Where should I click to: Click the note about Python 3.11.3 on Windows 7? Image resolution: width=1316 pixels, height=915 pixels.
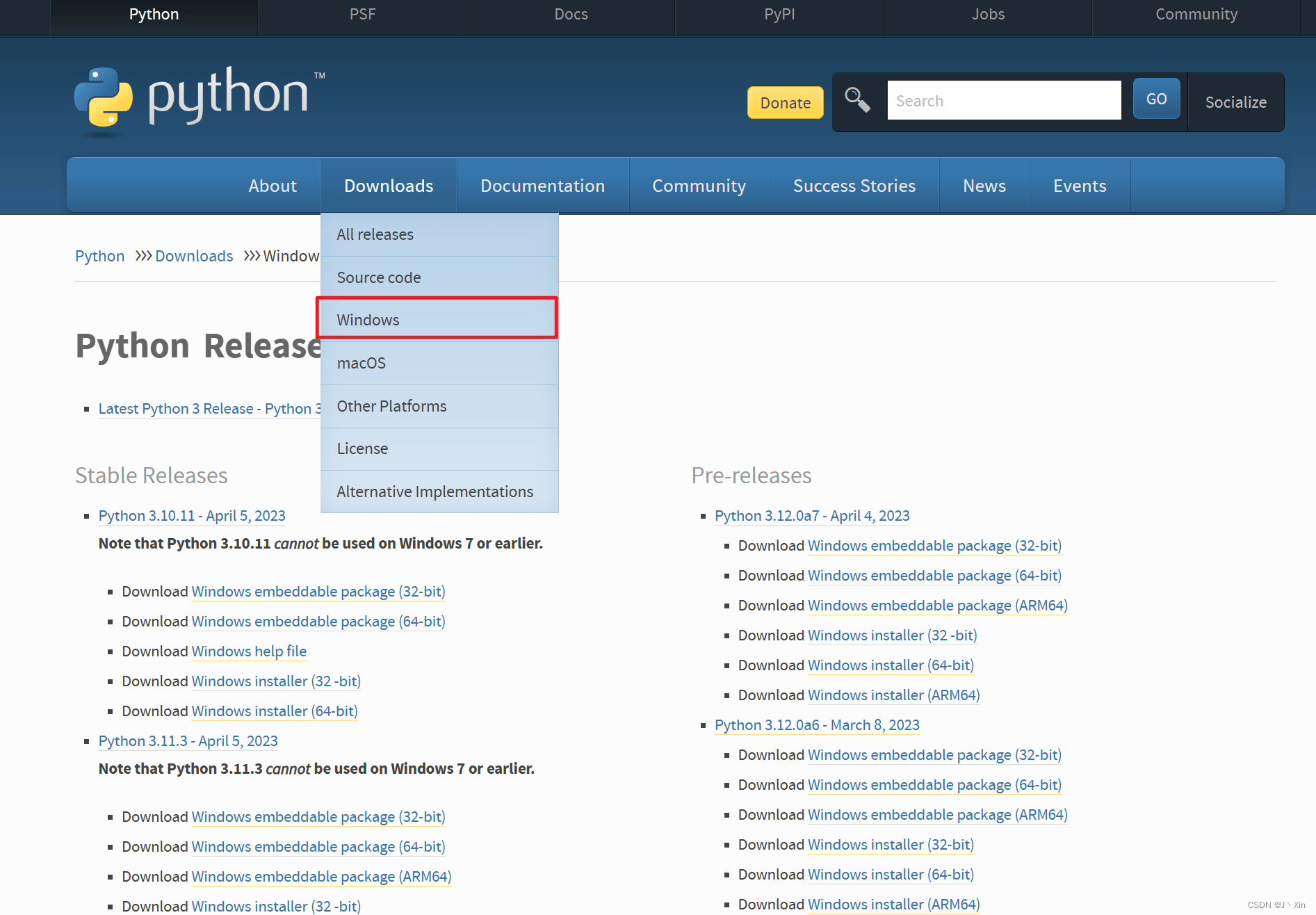pos(316,769)
